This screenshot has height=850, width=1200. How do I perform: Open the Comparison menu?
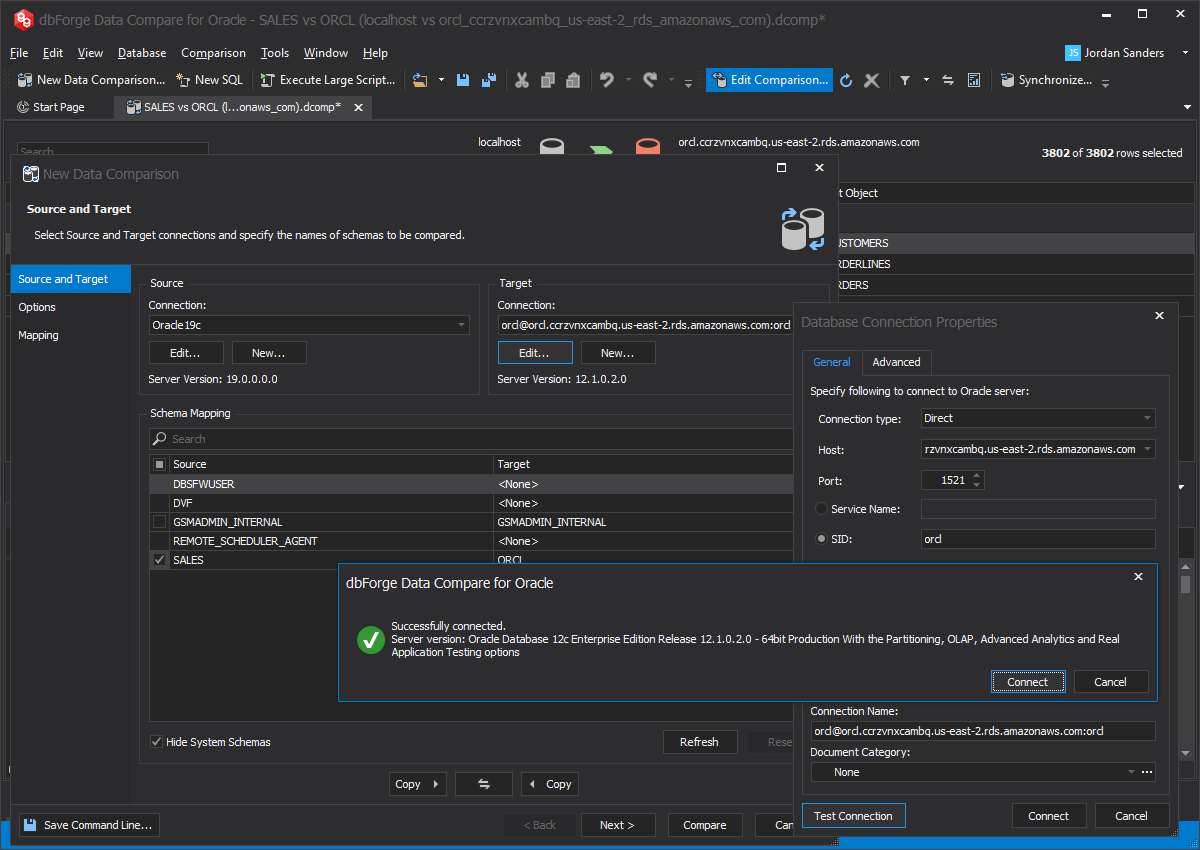(213, 53)
